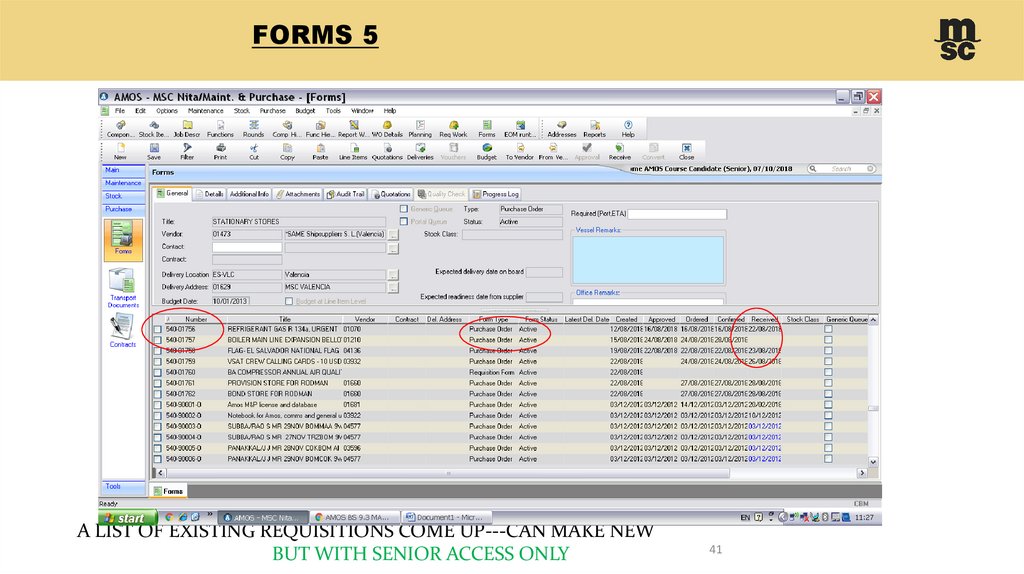The width and height of the screenshot is (1024, 574).
Task: Tick the Portal Queue checkbox
Action: [404, 221]
